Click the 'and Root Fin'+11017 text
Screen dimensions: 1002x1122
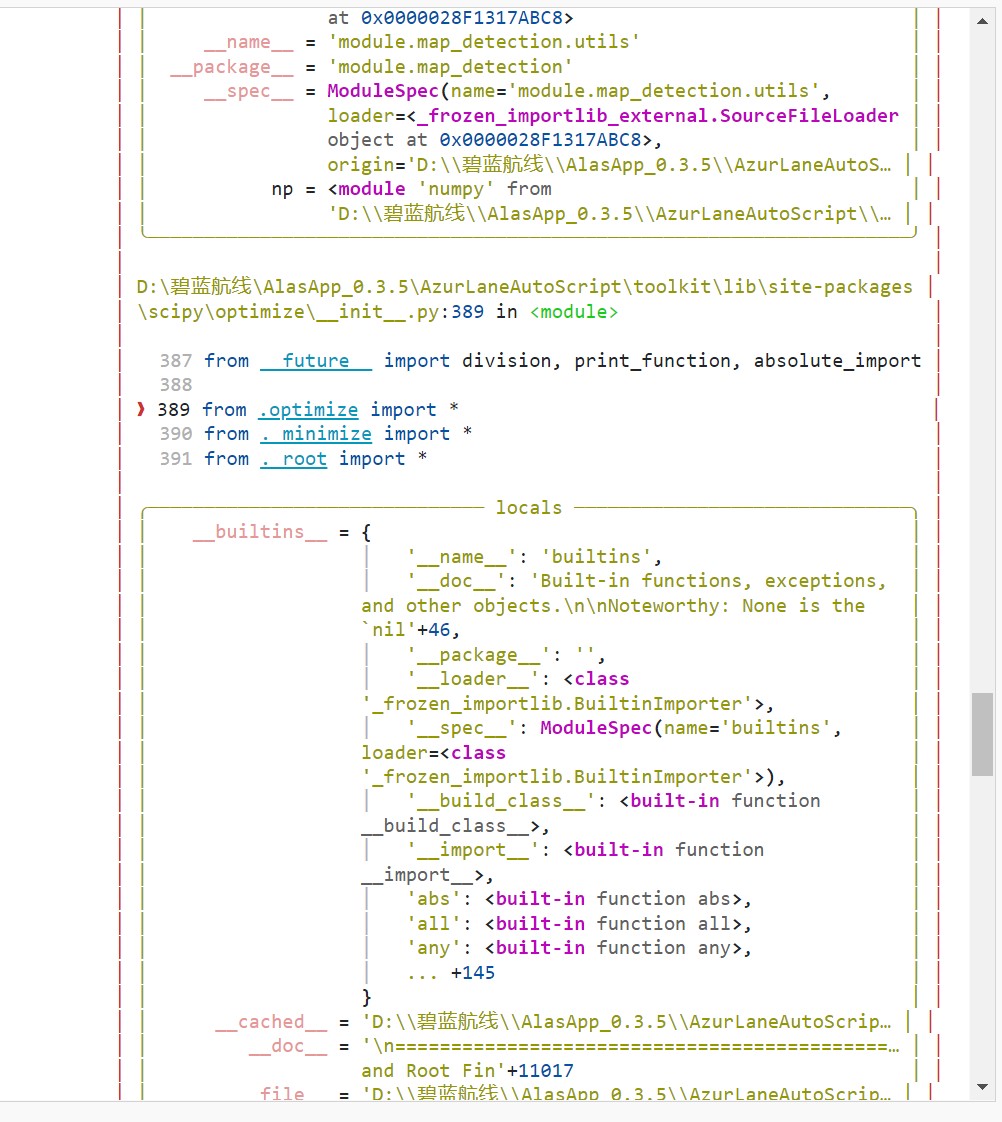tap(467, 1071)
